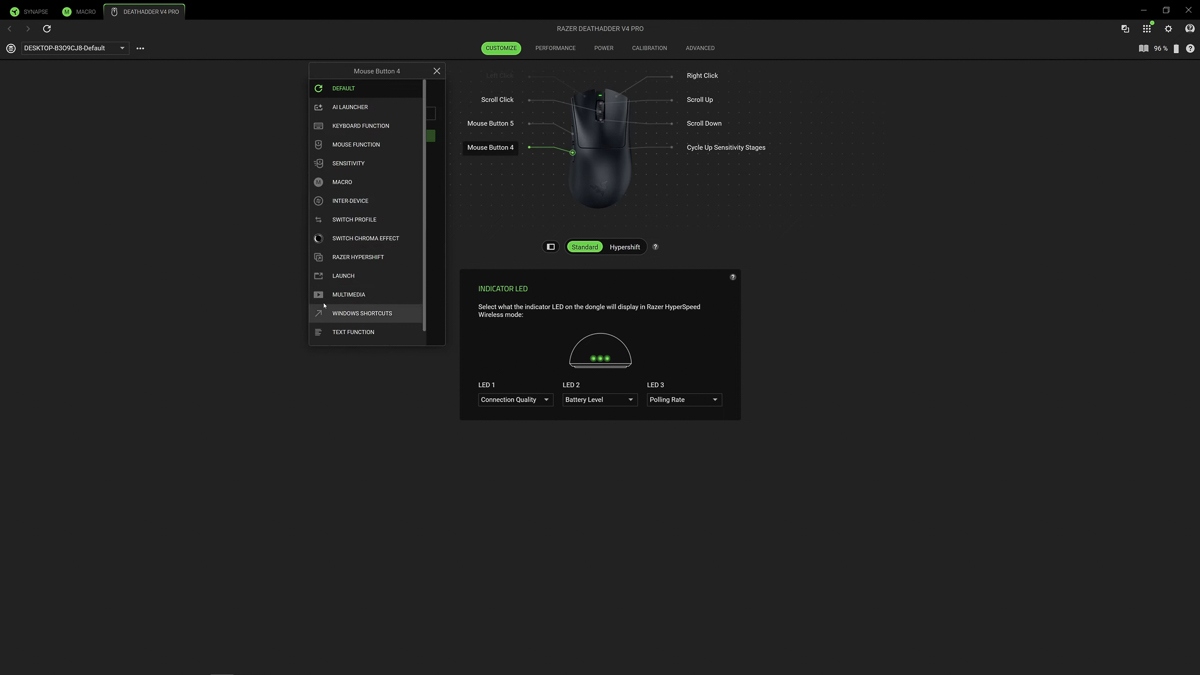Open the LED 2 Battery Level dropdown
This screenshot has height=675, width=1200.
point(599,400)
